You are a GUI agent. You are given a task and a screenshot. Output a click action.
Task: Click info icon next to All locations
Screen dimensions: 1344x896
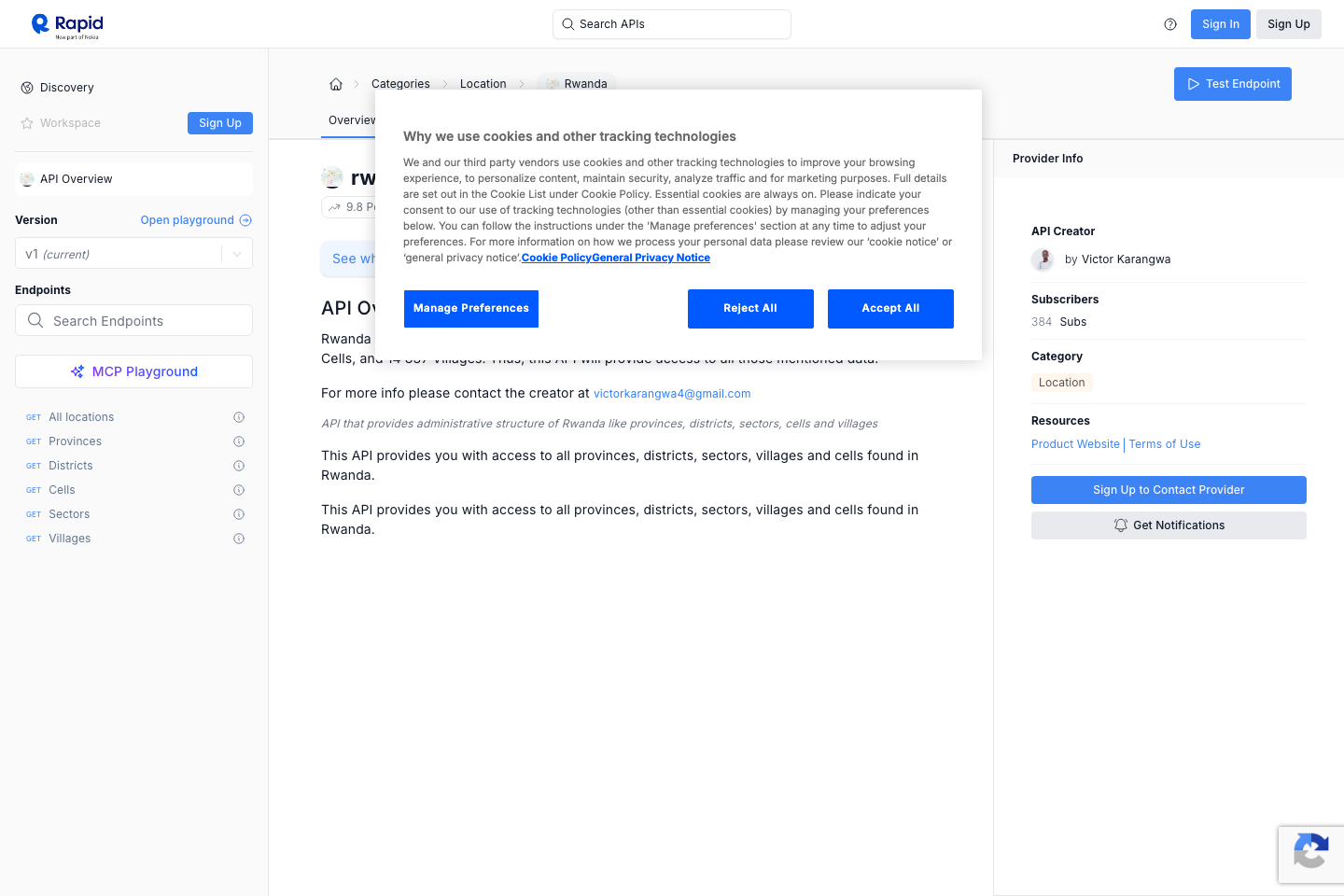pyautogui.click(x=239, y=417)
